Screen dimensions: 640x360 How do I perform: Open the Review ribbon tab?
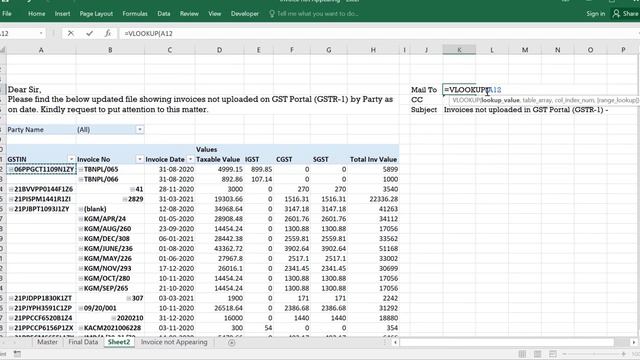click(x=189, y=14)
